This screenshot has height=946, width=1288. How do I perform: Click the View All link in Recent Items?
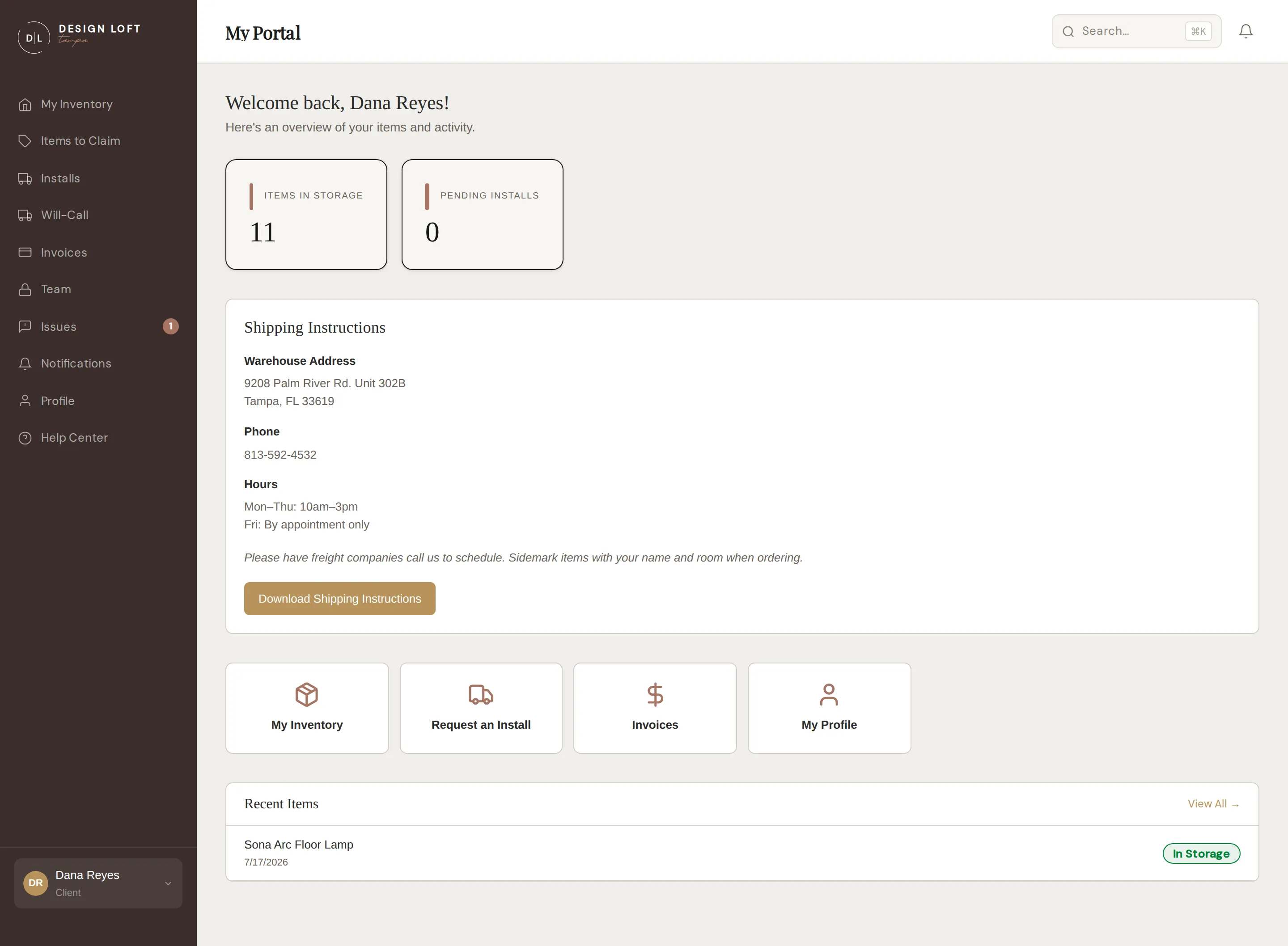1213,804
